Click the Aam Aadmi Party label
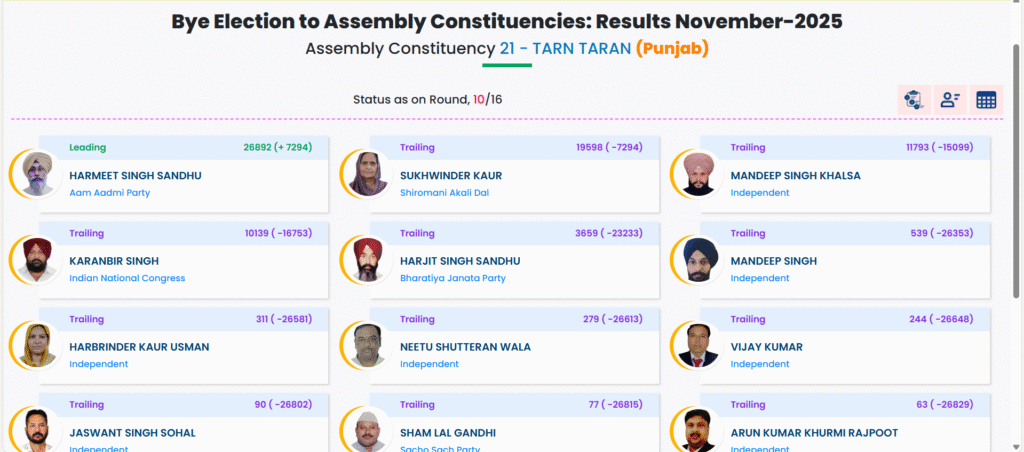The image size is (1024, 452). click(x=109, y=192)
